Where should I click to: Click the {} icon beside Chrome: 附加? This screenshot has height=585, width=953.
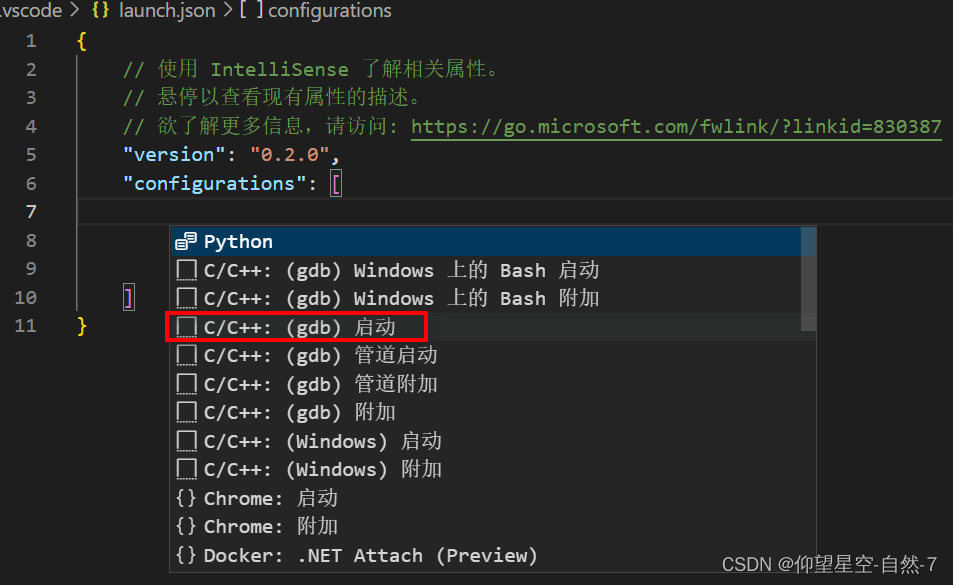coord(186,526)
